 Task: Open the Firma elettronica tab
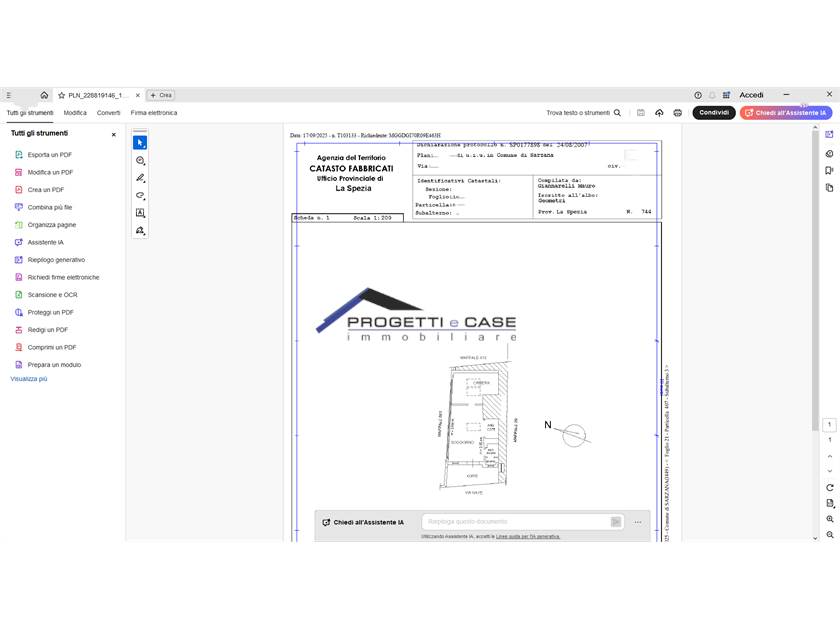(x=154, y=113)
